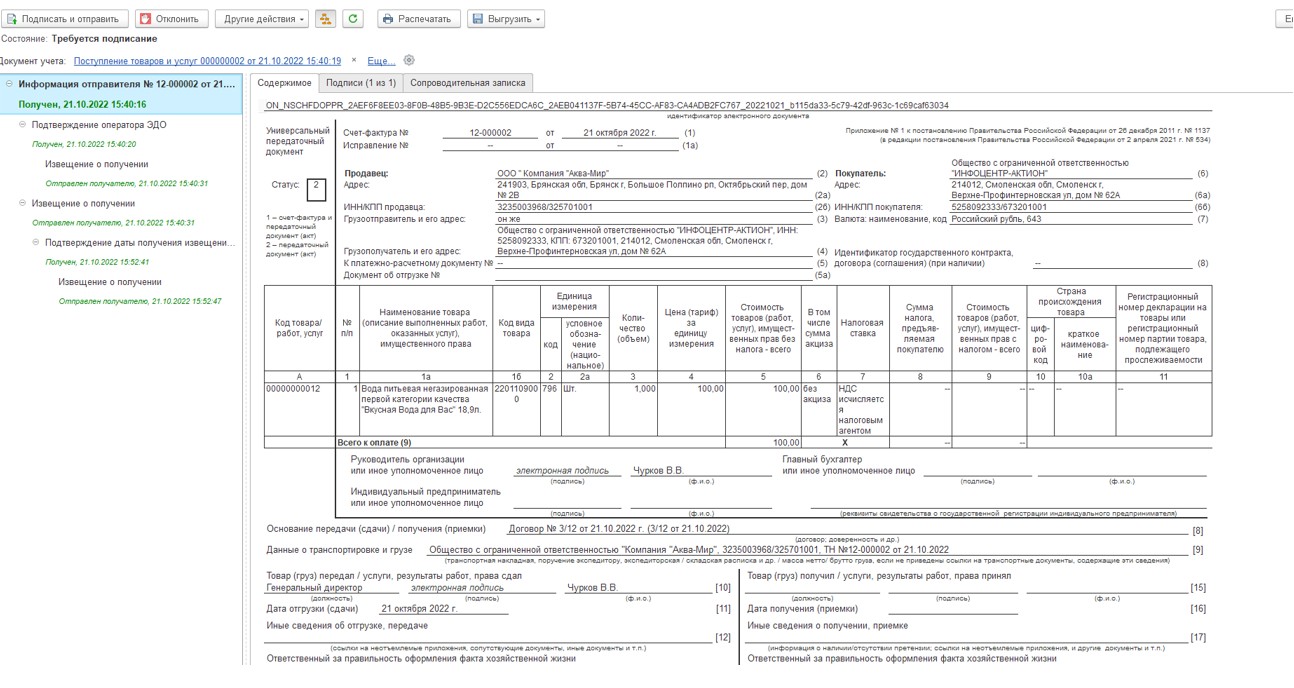The height and width of the screenshot is (688, 1294).
Task: Click the ON_NSCHFDOPPR document identifier line
Action: 607,105
